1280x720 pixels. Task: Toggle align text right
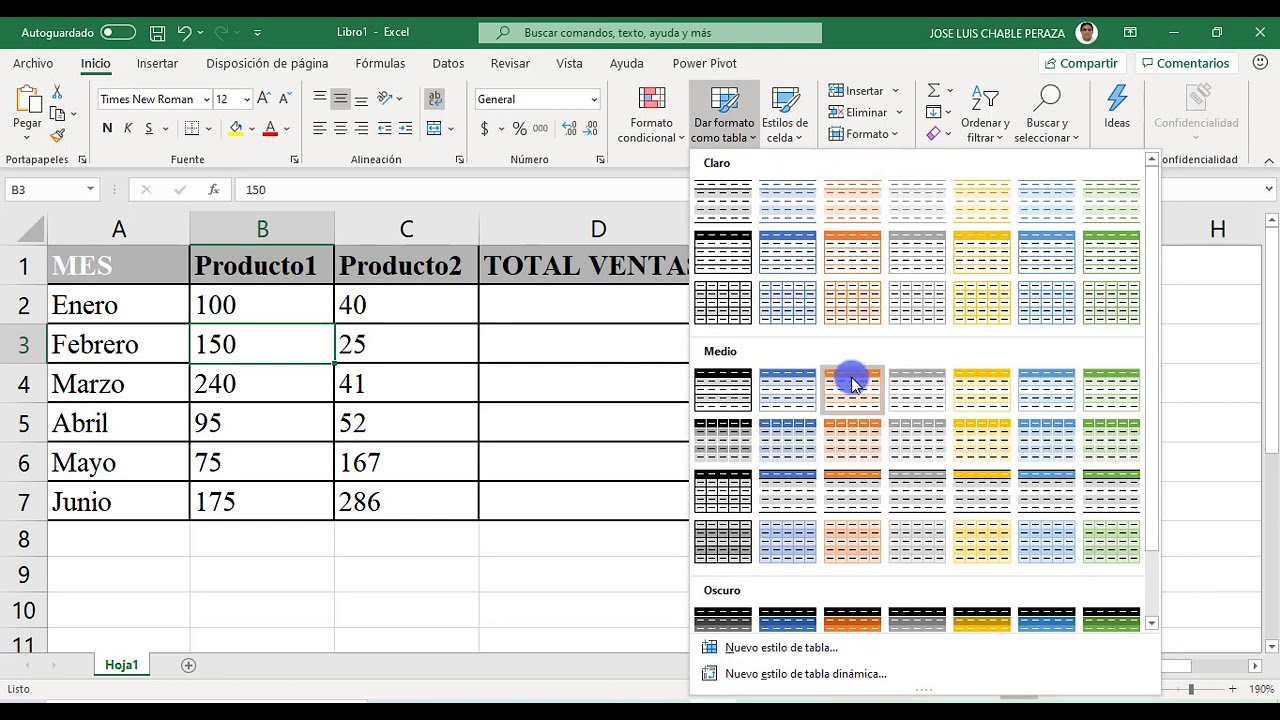point(361,128)
